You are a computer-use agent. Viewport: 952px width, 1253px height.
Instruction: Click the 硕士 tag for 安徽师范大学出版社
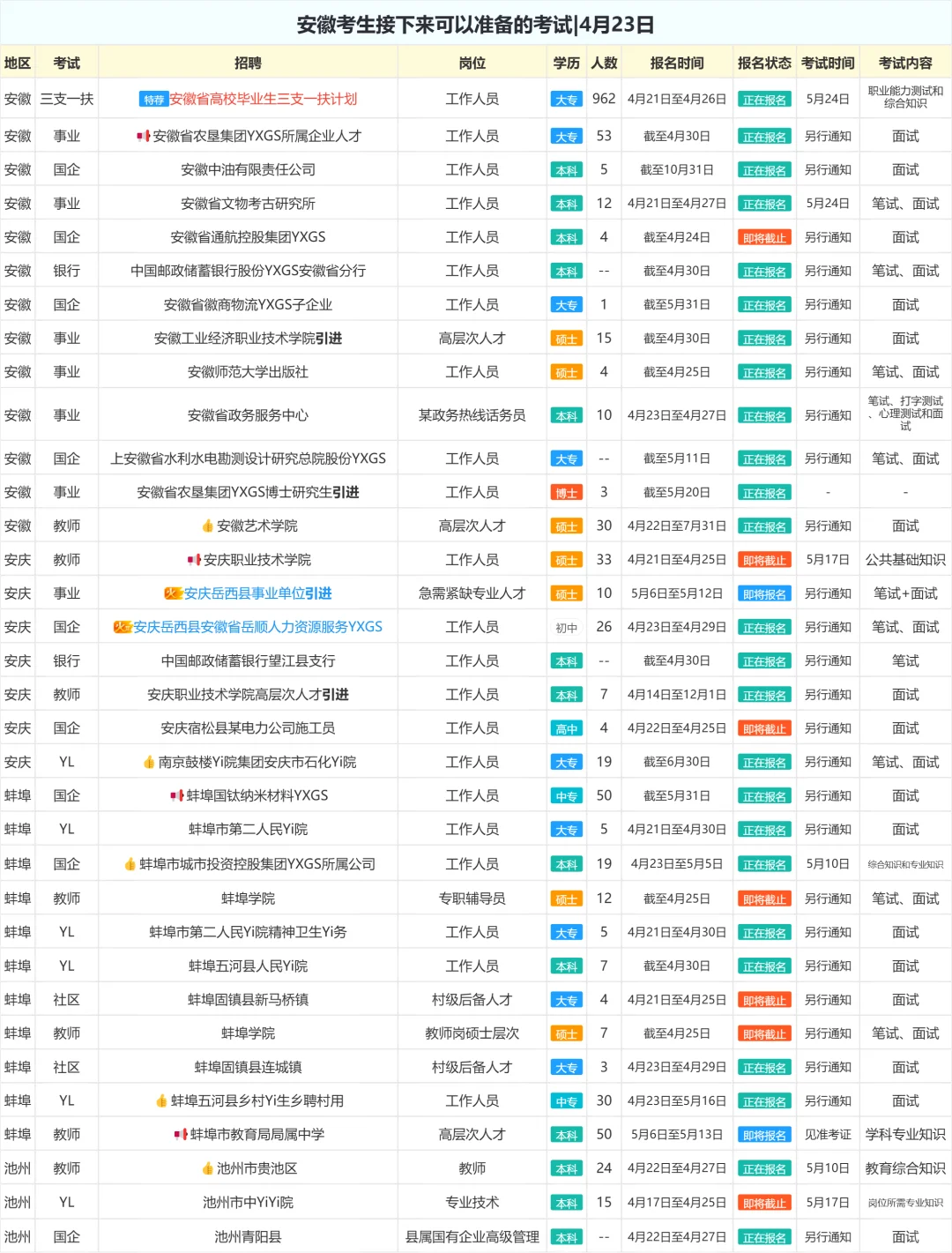pos(566,371)
